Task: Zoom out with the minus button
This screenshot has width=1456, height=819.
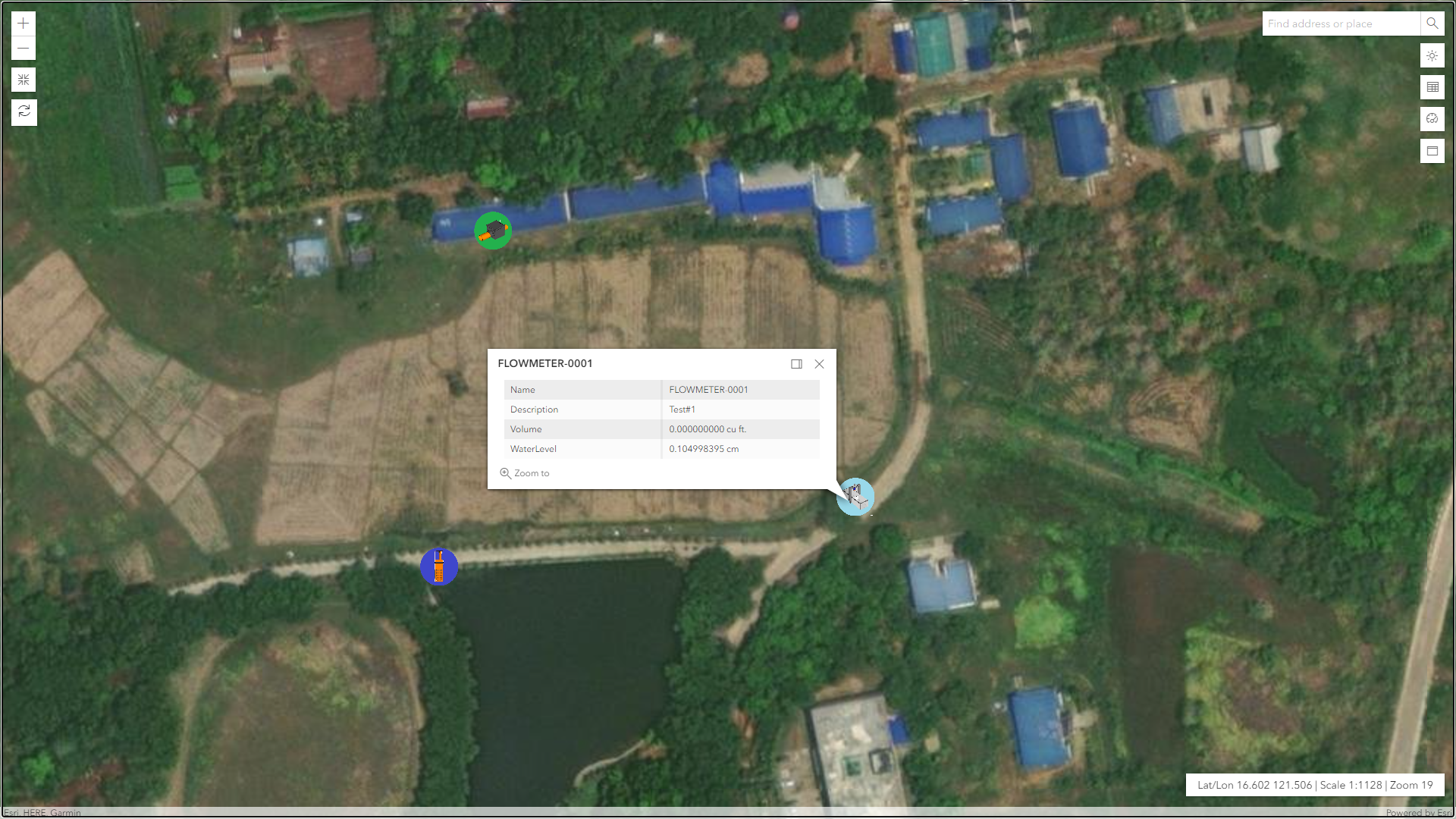Action: click(24, 49)
